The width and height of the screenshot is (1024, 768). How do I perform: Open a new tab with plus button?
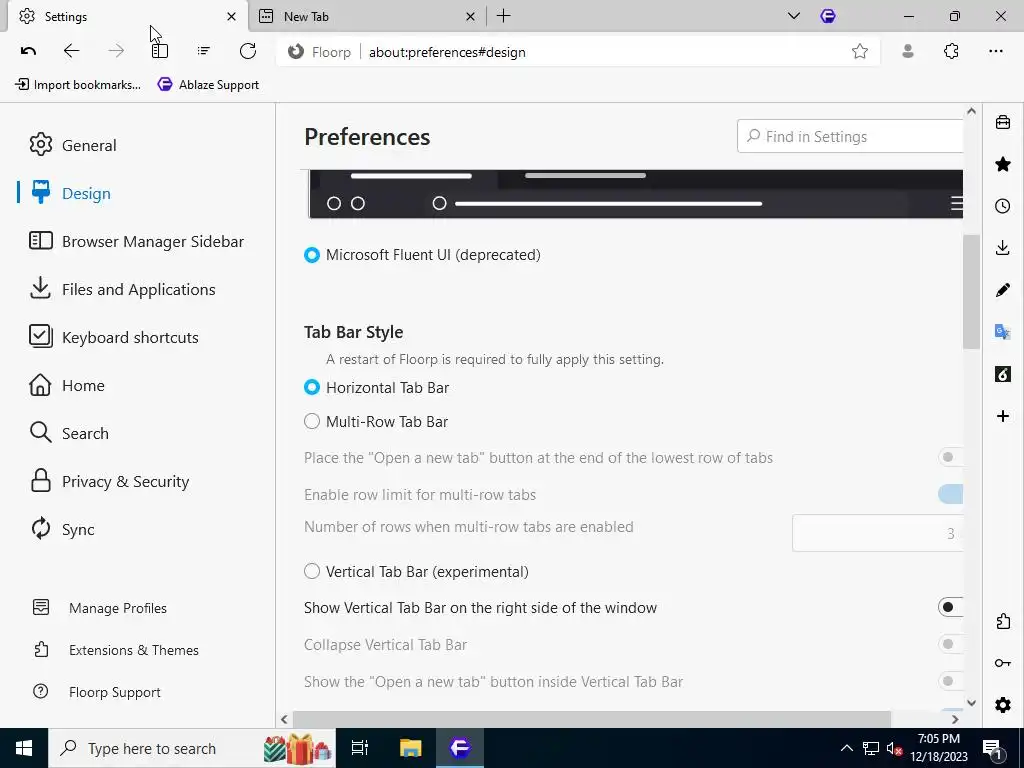coord(504,16)
